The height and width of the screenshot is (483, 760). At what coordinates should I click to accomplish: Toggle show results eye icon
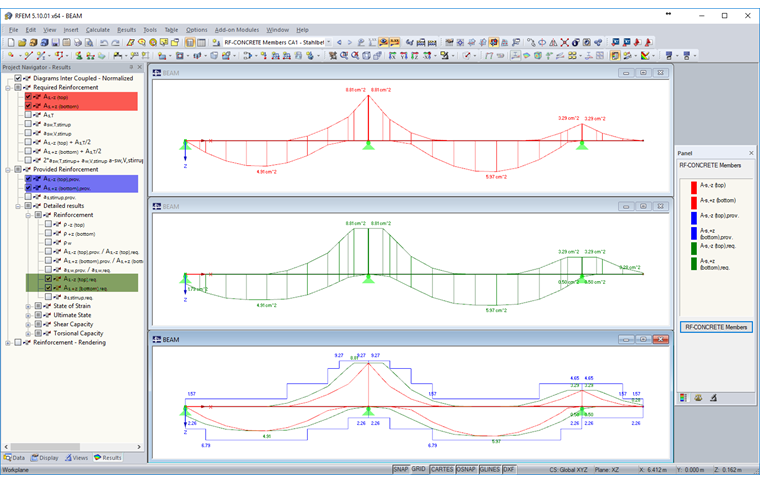(383, 43)
